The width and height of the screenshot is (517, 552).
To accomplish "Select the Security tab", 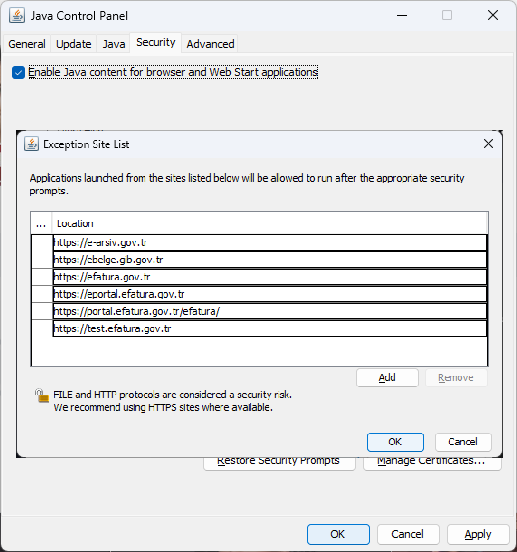I will coord(156,43).
